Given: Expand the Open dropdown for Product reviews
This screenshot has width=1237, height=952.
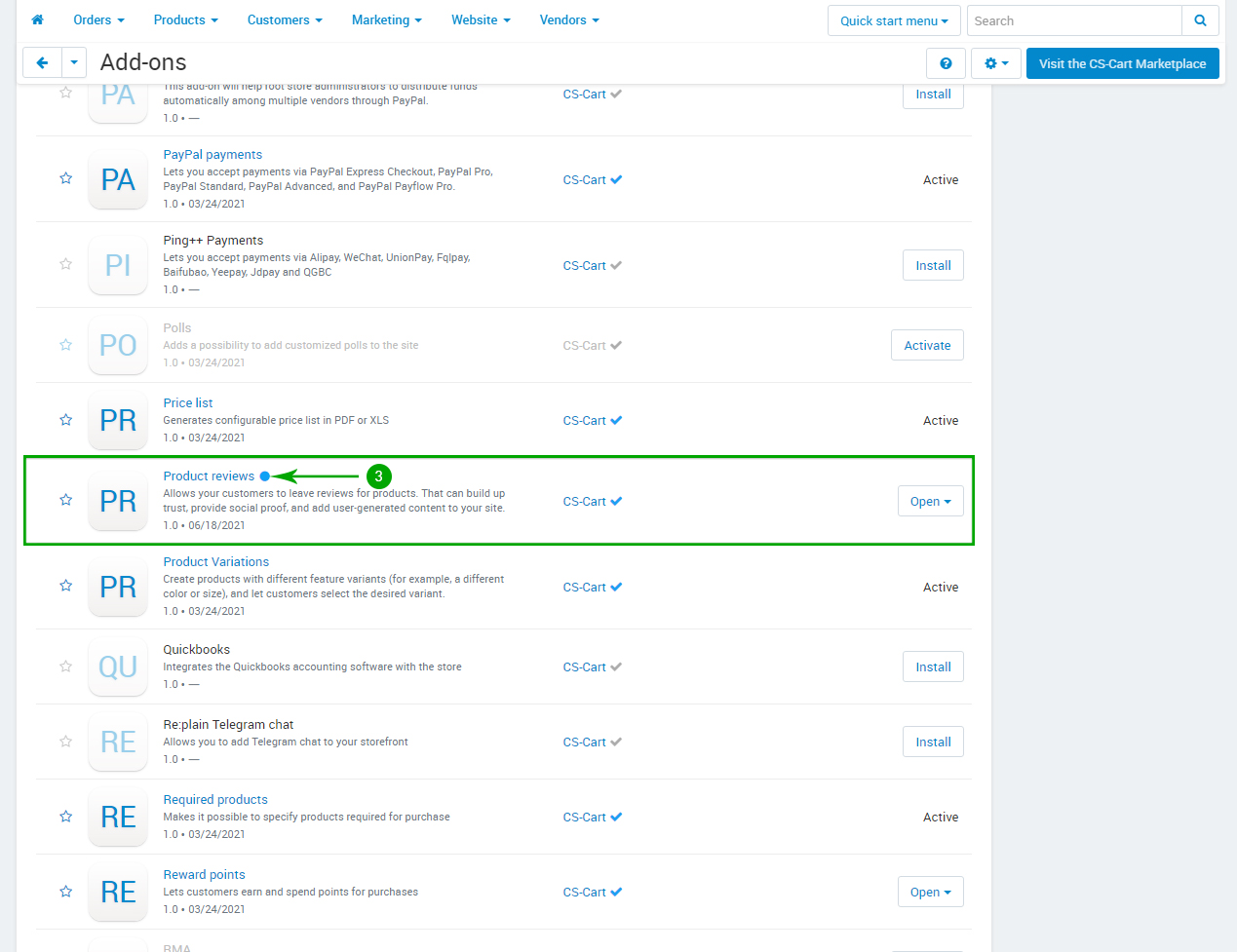Looking at the screenshot, I should [x=930, y=502].
